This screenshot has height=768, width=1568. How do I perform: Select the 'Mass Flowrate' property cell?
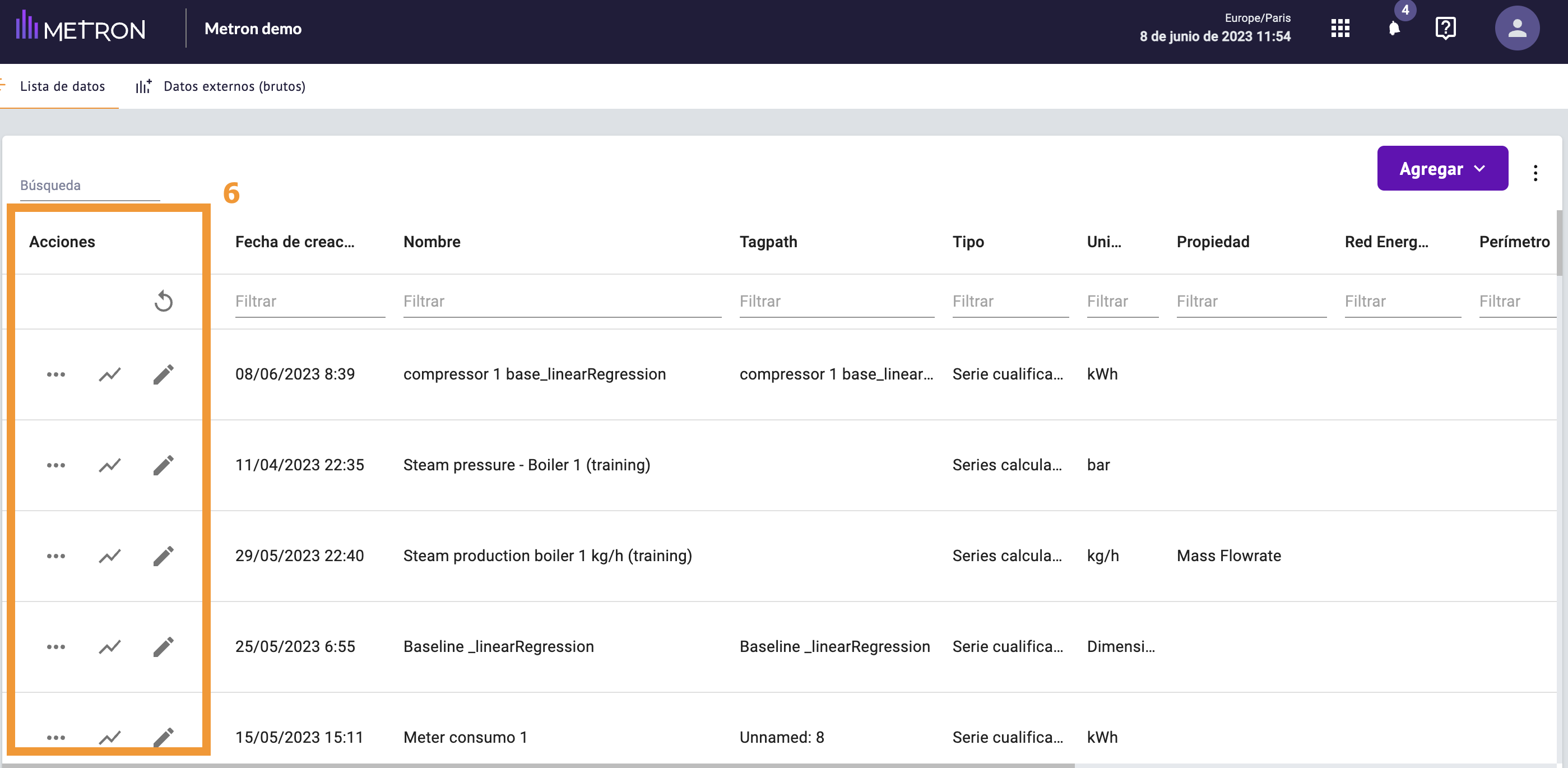click(x=1228, y=556)
